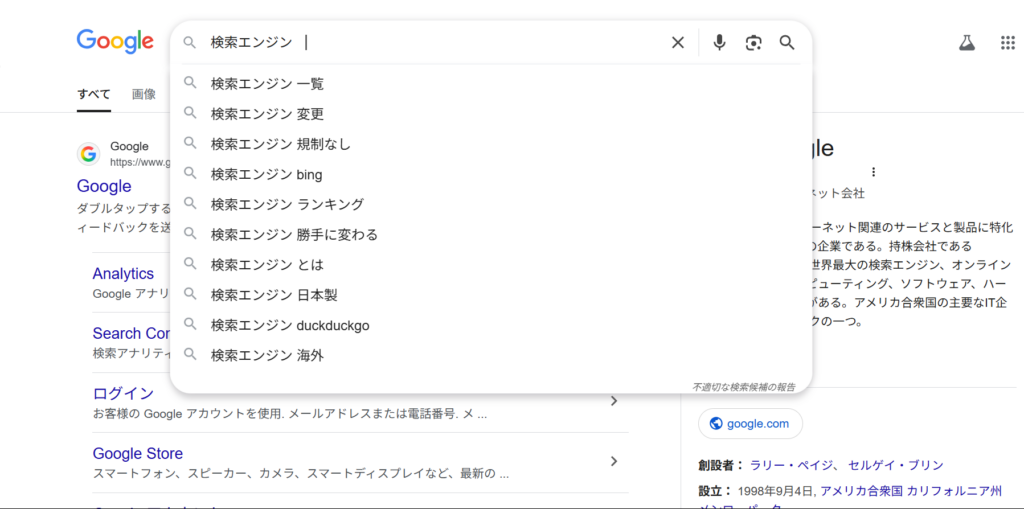Expand the ログイン row chevron
This screenshot has width=1024, height=509.
pos(613,401)
